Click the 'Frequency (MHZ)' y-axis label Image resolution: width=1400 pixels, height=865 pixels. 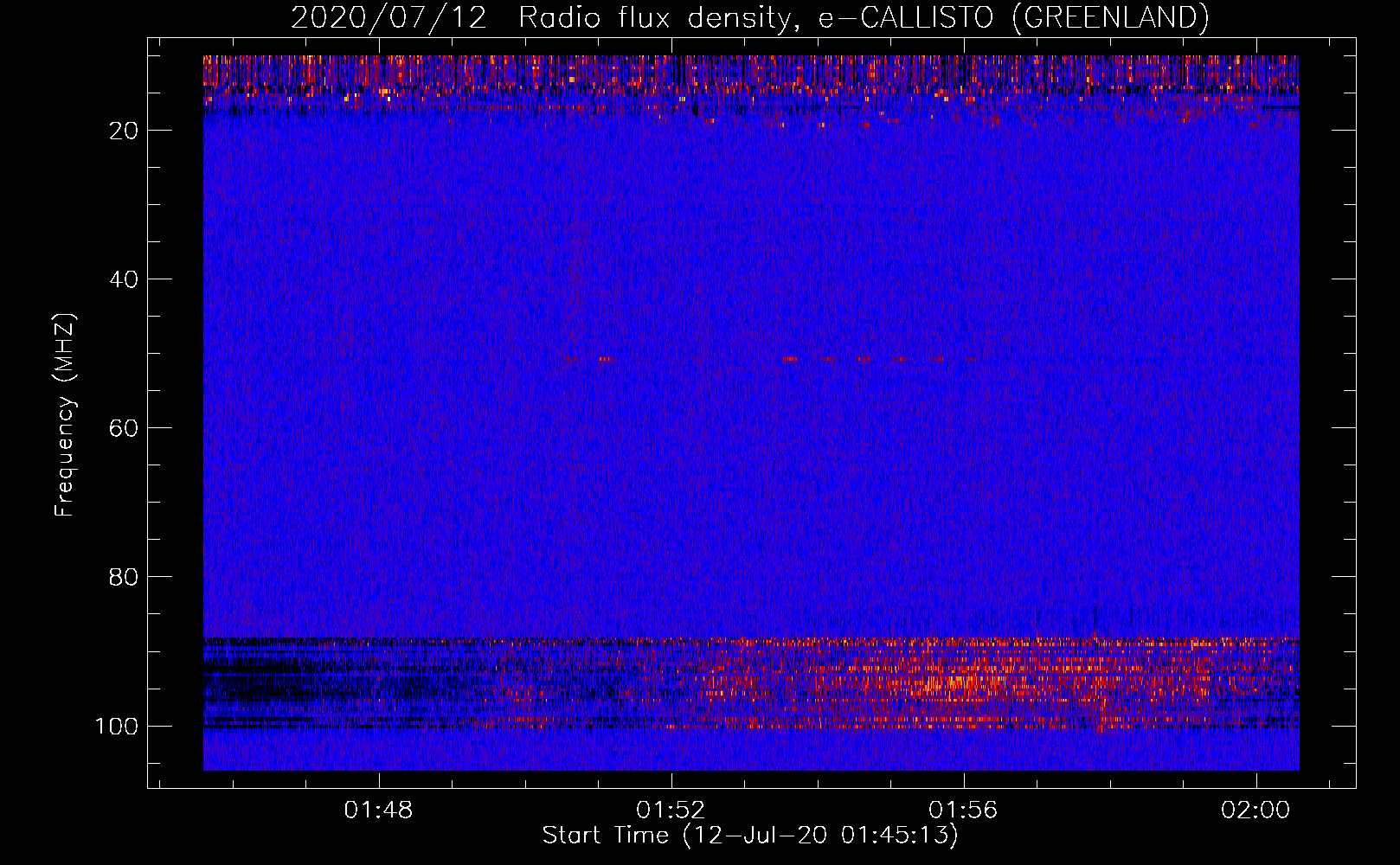pyautogui.click(x=65, y=415)
